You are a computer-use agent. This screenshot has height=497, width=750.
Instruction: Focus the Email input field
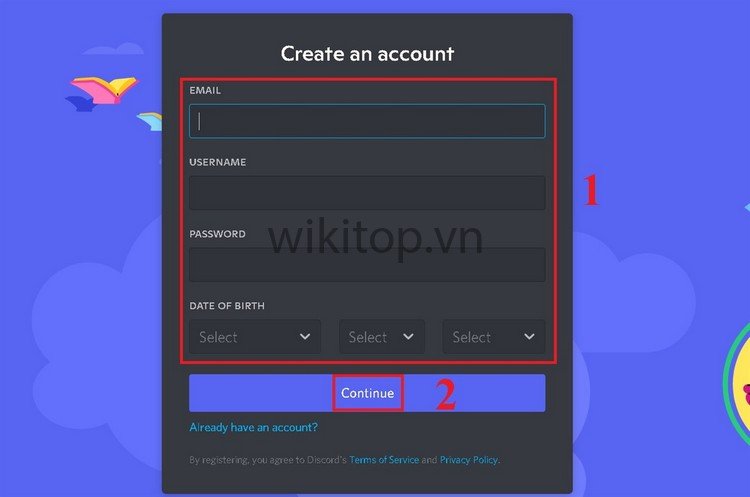click(367, 121)
